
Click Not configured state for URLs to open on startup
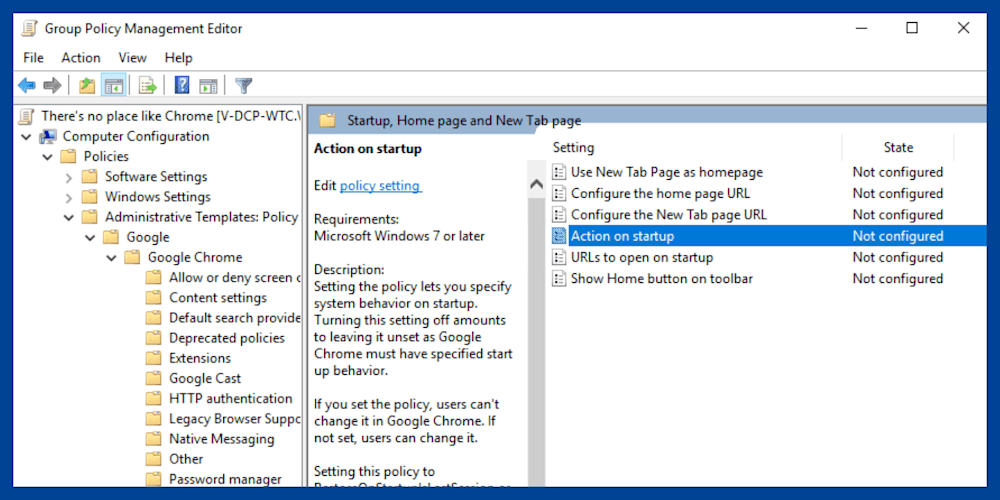click(897, 258)
